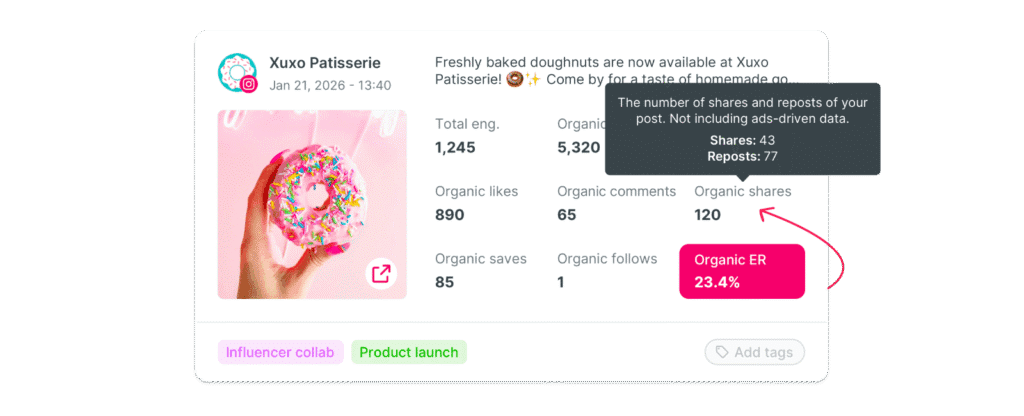
Task: Select the Product launch tag
Action: click(409, 353)
